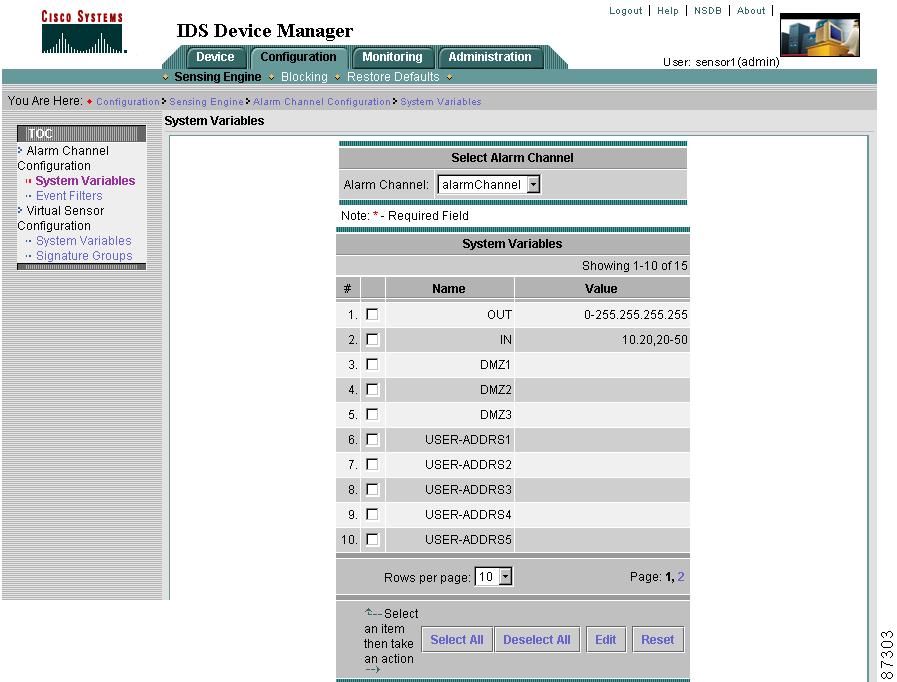This screenshot has height=682, width=897.
Task: Switch to the Administration tab
Action: pyautogui.click(x=490, y=57)
